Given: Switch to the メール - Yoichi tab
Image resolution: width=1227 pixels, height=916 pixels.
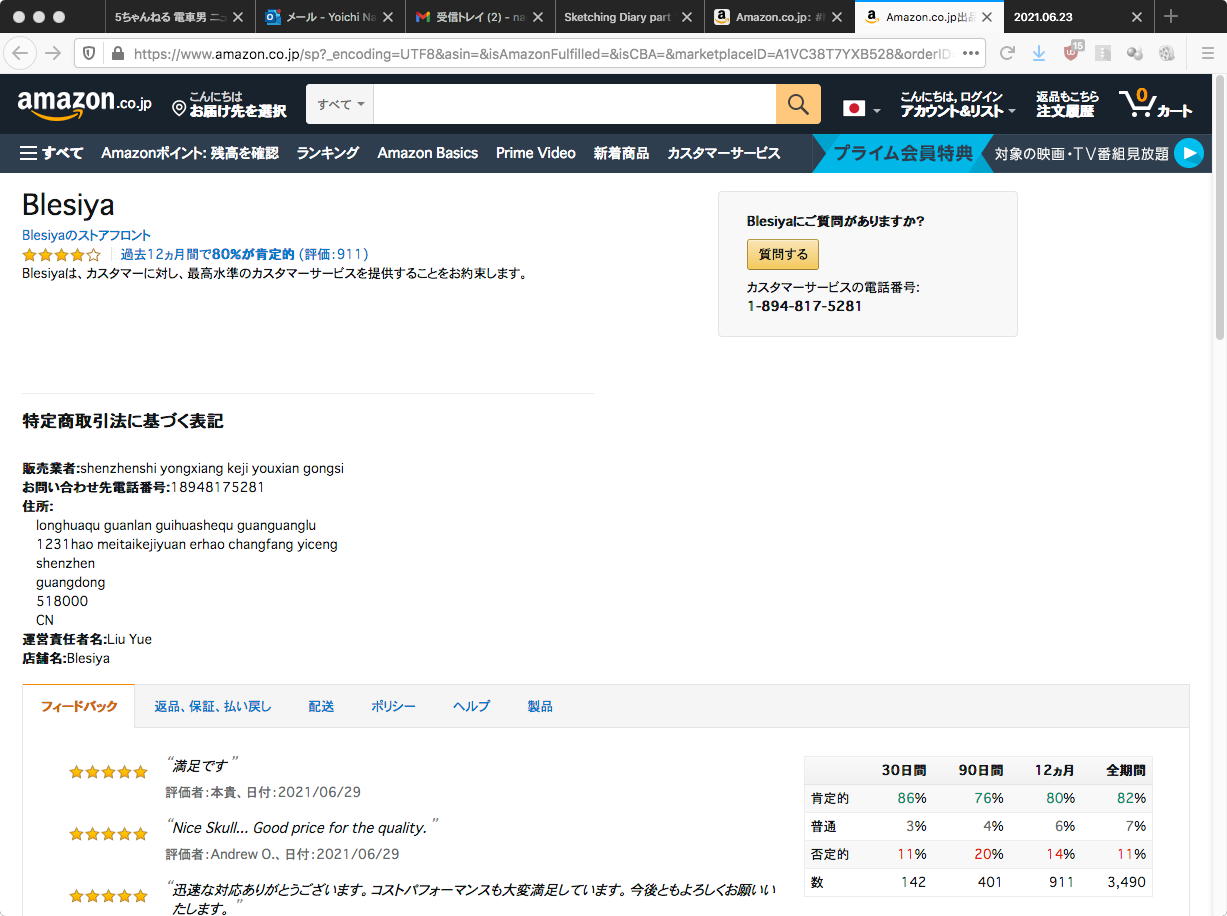Looking at the screenshot, I should point(330,17).
